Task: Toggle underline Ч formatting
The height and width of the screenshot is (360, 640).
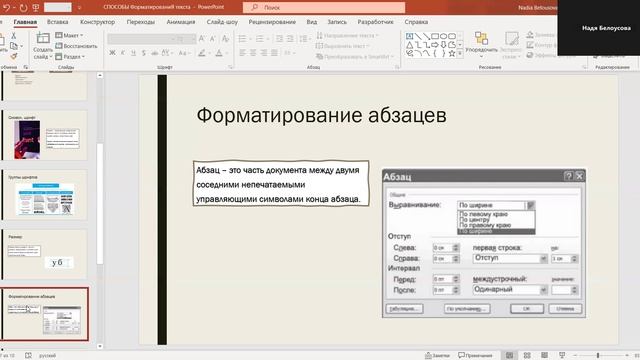Action: (x=133, y=53)
